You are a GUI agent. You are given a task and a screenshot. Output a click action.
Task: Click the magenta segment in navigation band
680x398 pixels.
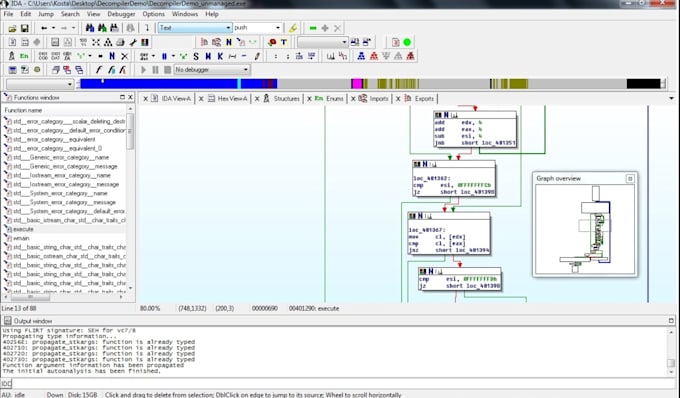(x=356, y=84)
